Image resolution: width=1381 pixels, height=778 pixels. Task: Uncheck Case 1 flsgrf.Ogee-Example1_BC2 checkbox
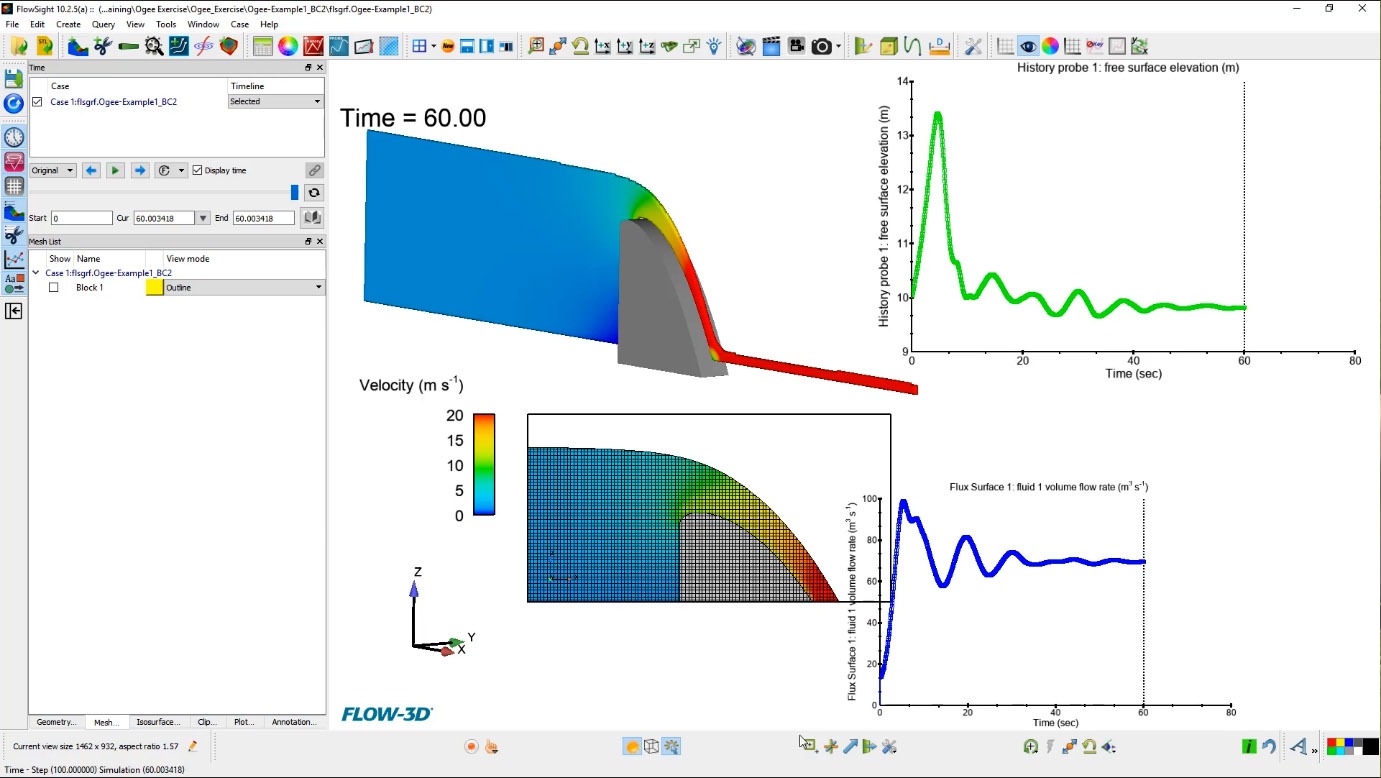click(x=38, y=102)
